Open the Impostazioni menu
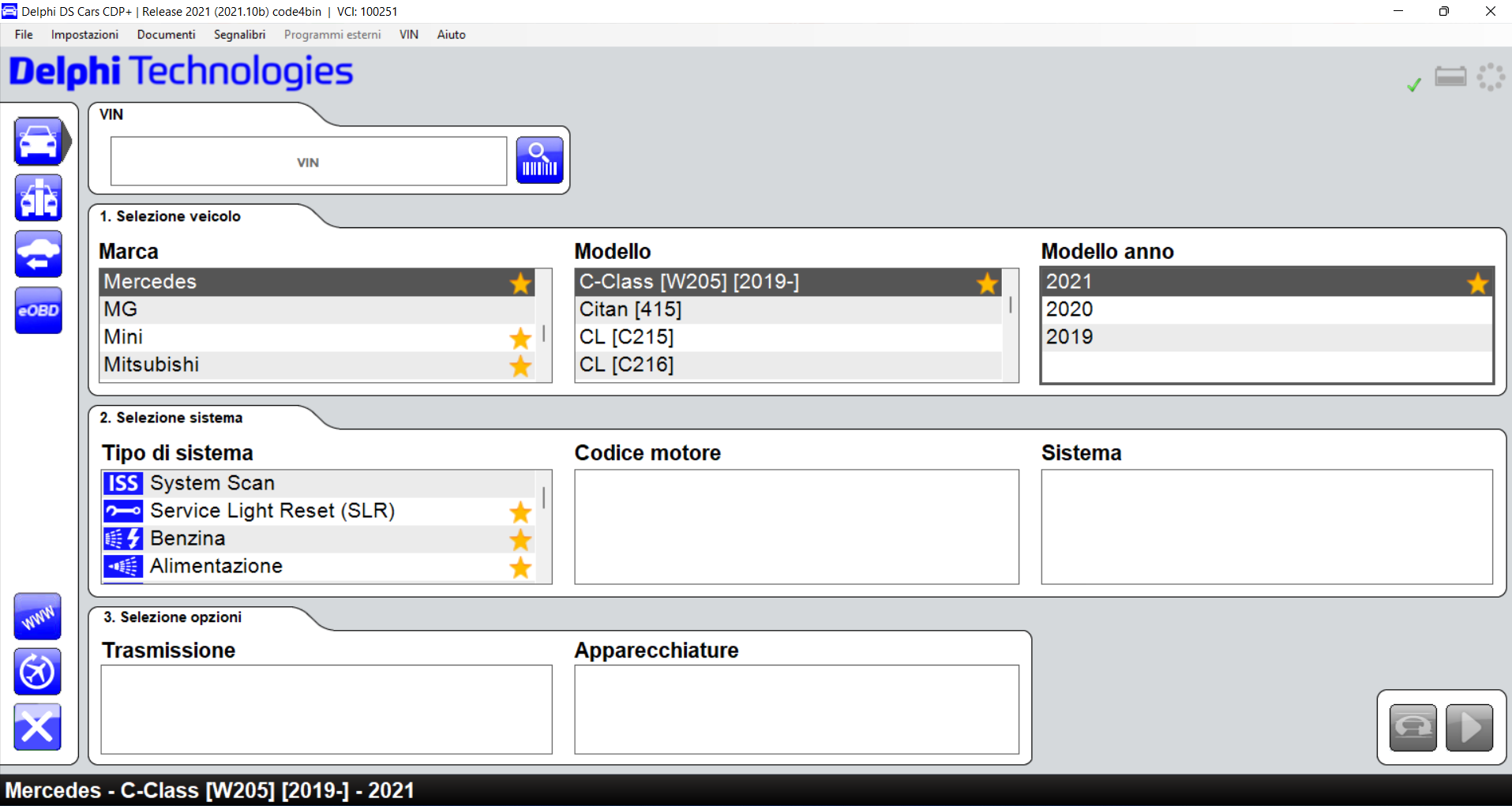The width and height of the screenshot is (1512, 806). point(84,35)
